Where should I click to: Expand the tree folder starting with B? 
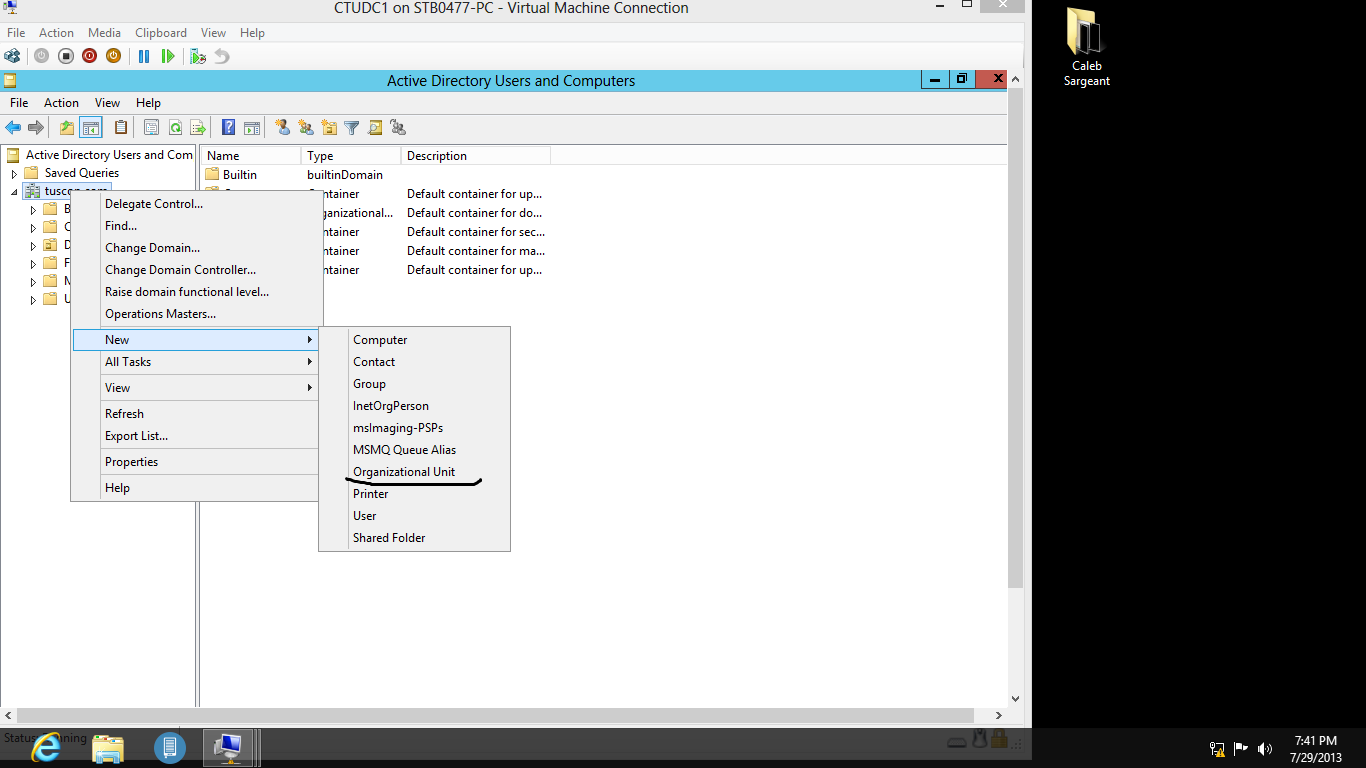(33, 209)
